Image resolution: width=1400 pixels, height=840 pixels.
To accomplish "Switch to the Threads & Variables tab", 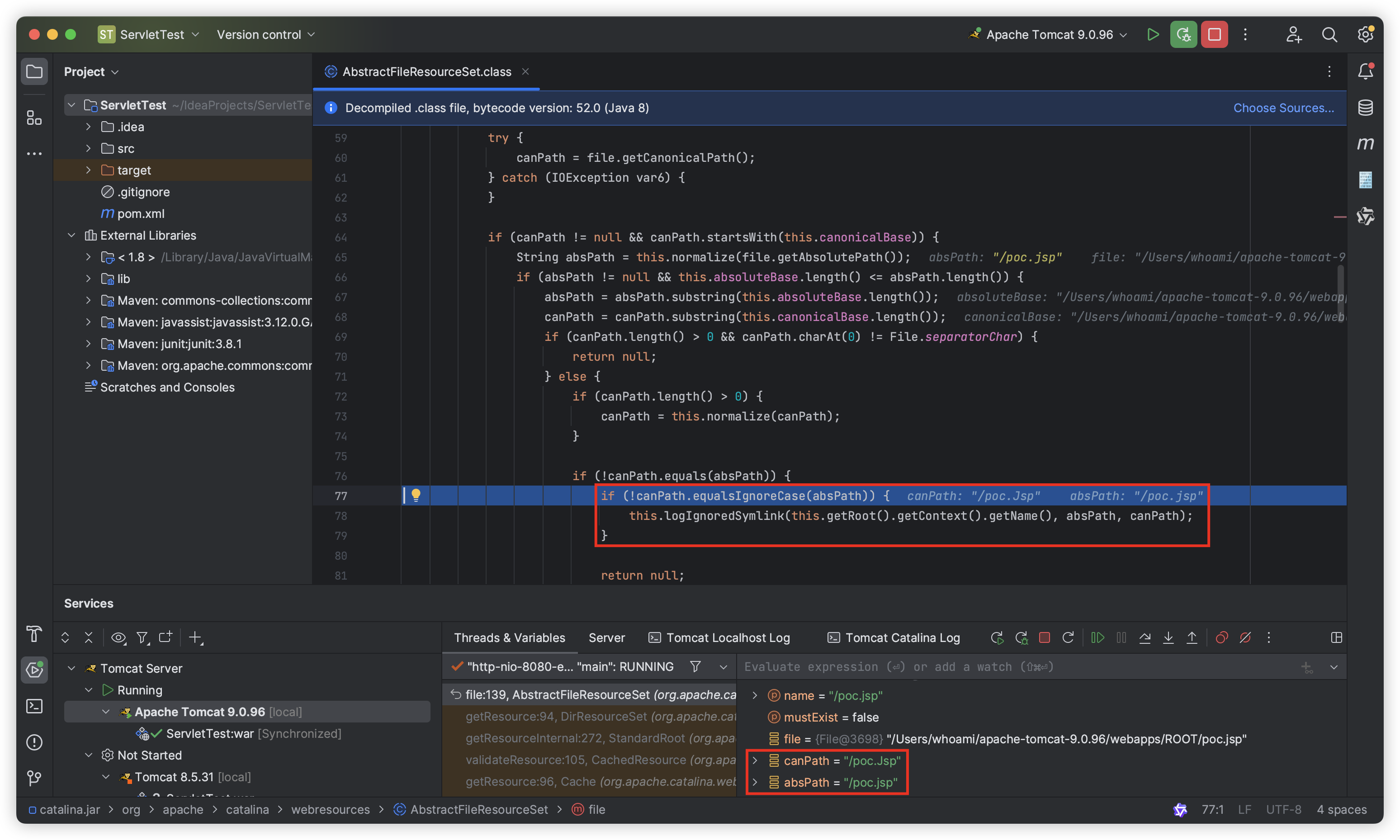I will (510, 638).
